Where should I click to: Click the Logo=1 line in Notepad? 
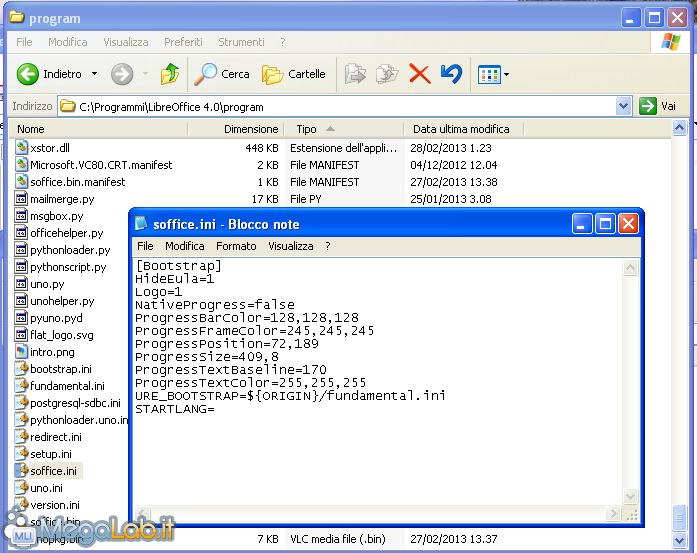(158, 292)
